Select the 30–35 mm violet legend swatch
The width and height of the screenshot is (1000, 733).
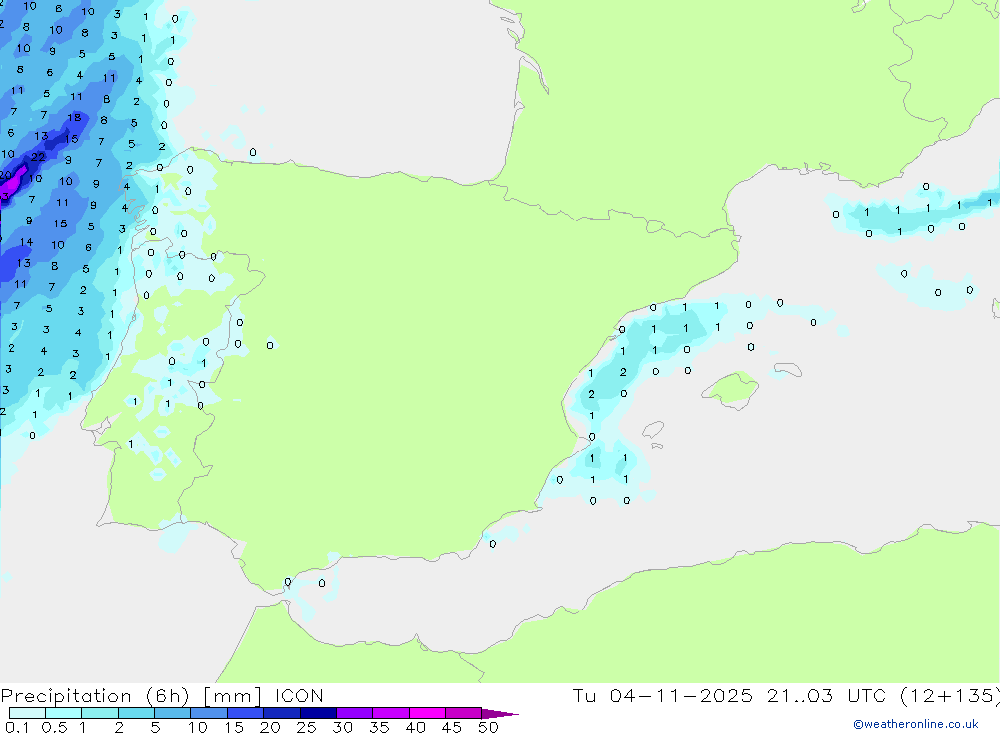pos(355,713)
